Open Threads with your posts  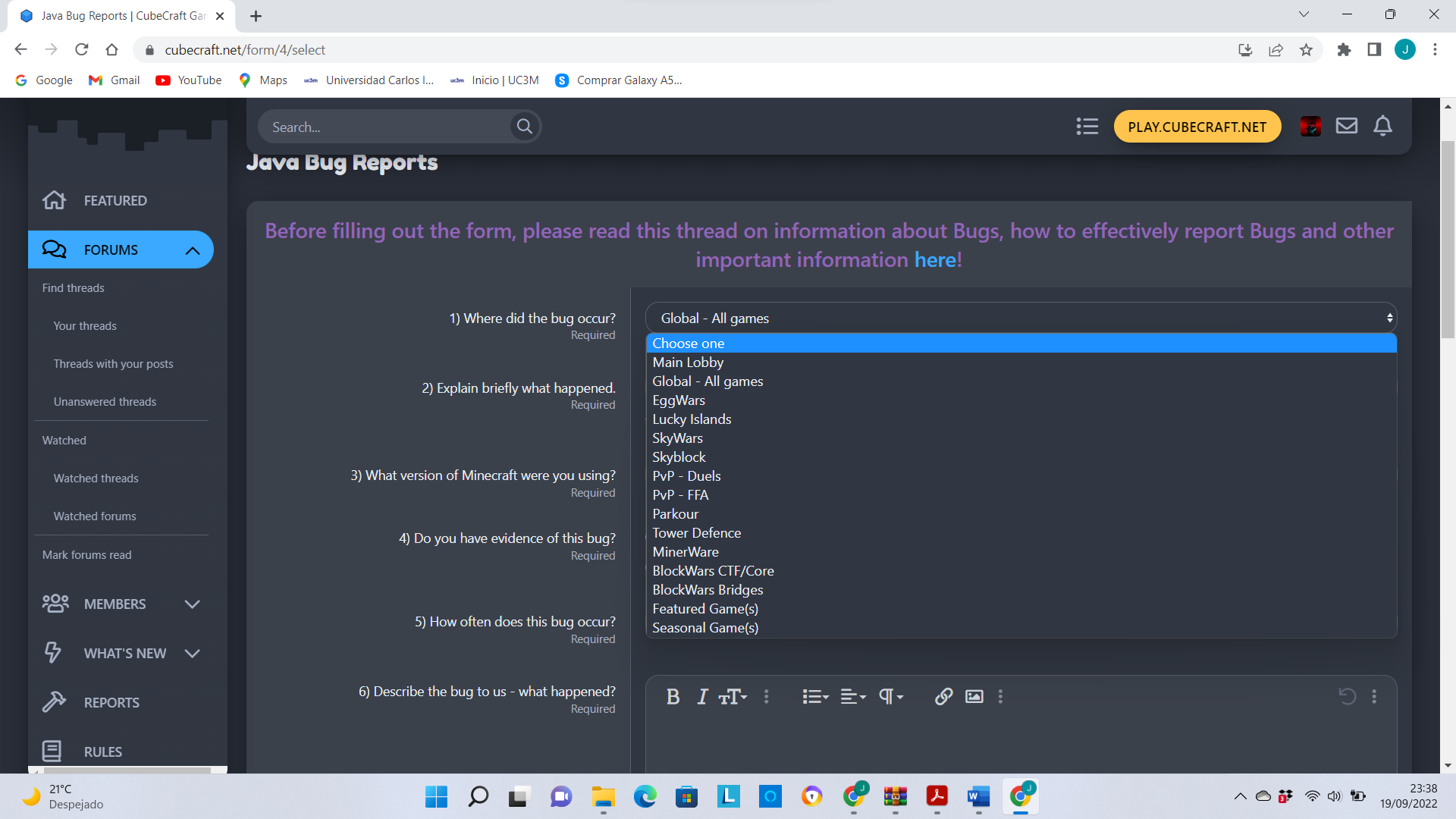pyautogui.click(x=113, y=364)
